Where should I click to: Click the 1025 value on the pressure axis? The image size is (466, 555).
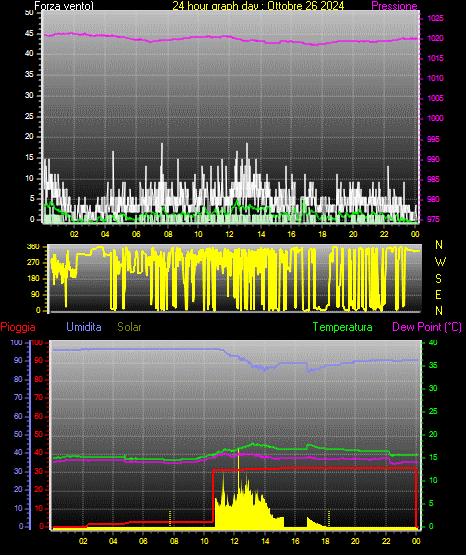(435, 18)
